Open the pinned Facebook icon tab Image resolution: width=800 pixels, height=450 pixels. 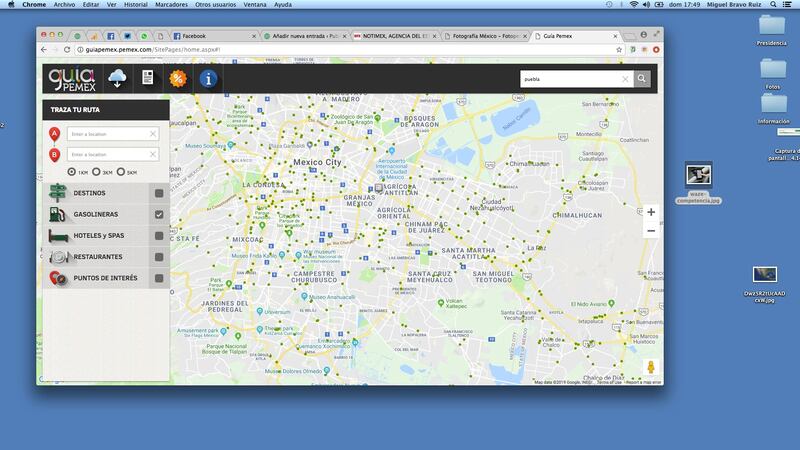111,36
